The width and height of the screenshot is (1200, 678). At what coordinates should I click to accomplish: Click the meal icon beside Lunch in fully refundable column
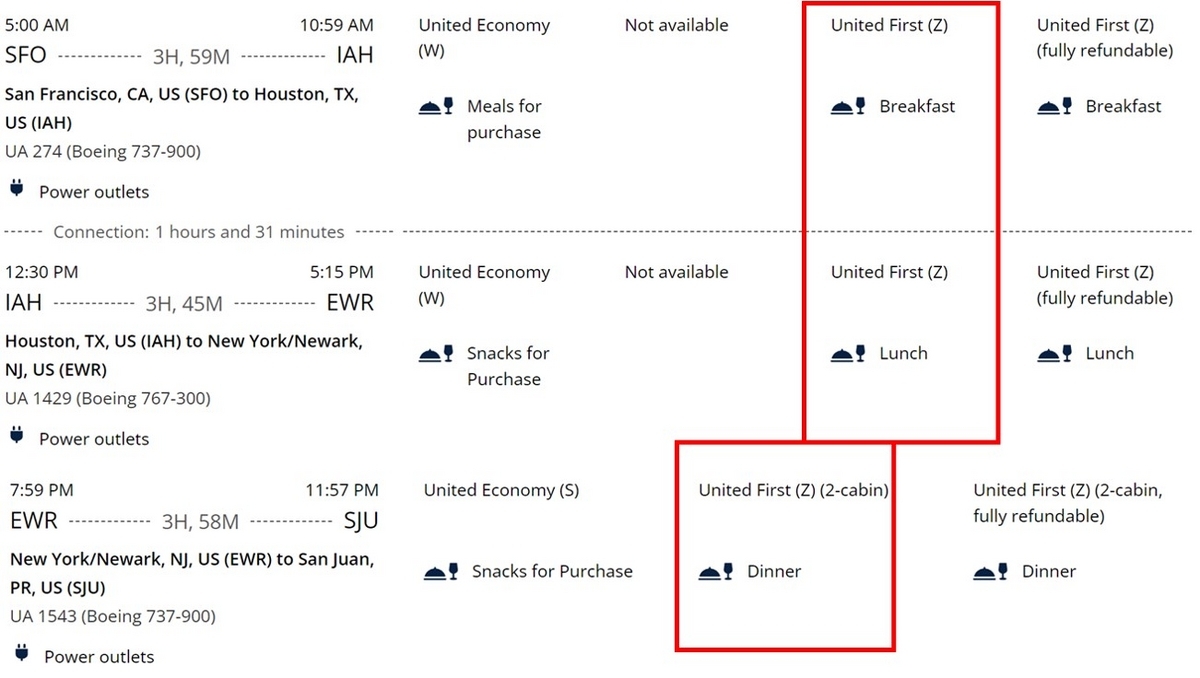(x=1054, y=353)
